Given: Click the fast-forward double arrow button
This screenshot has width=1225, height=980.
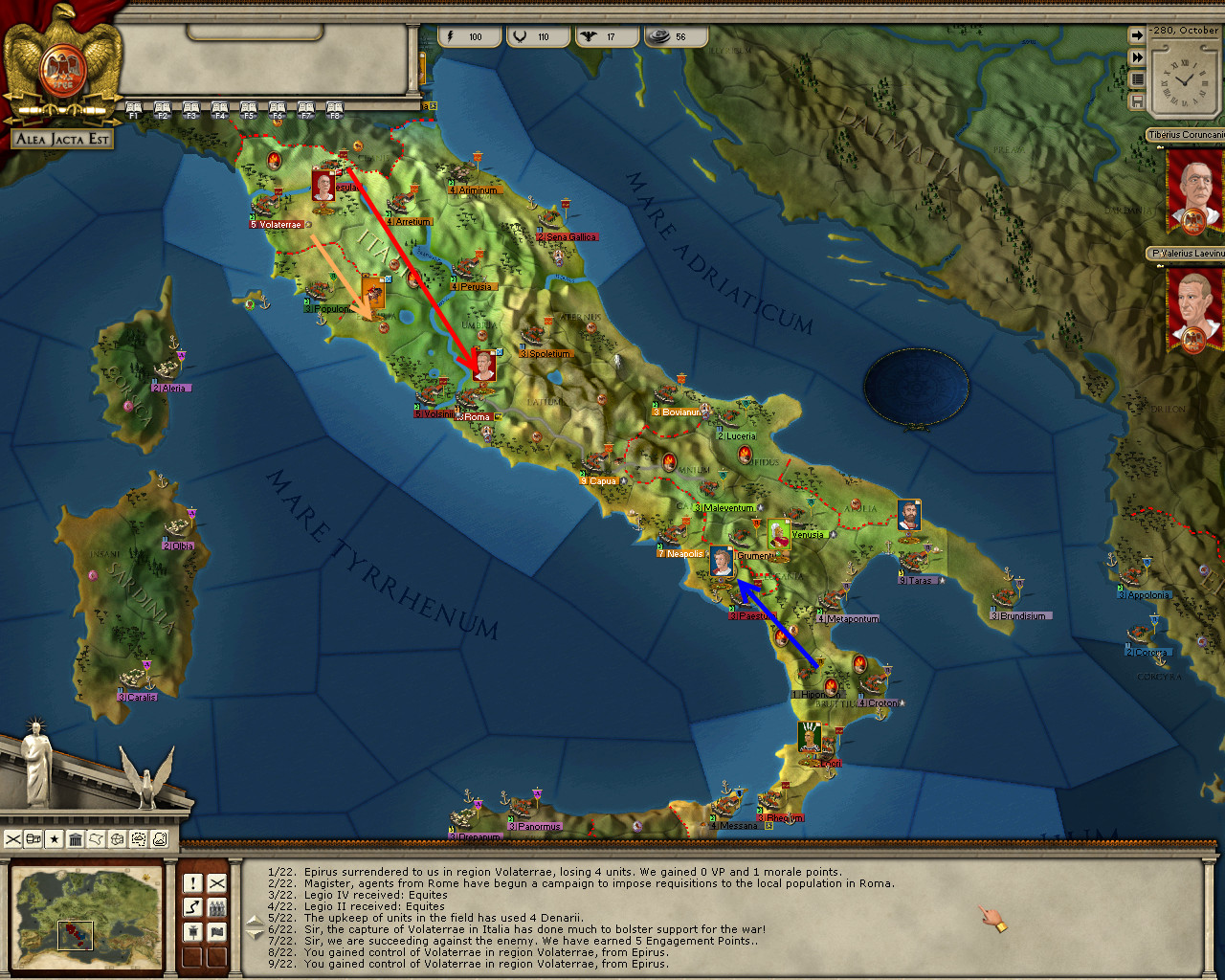Looking at the screenshot, I should (x=1137, y=57).
